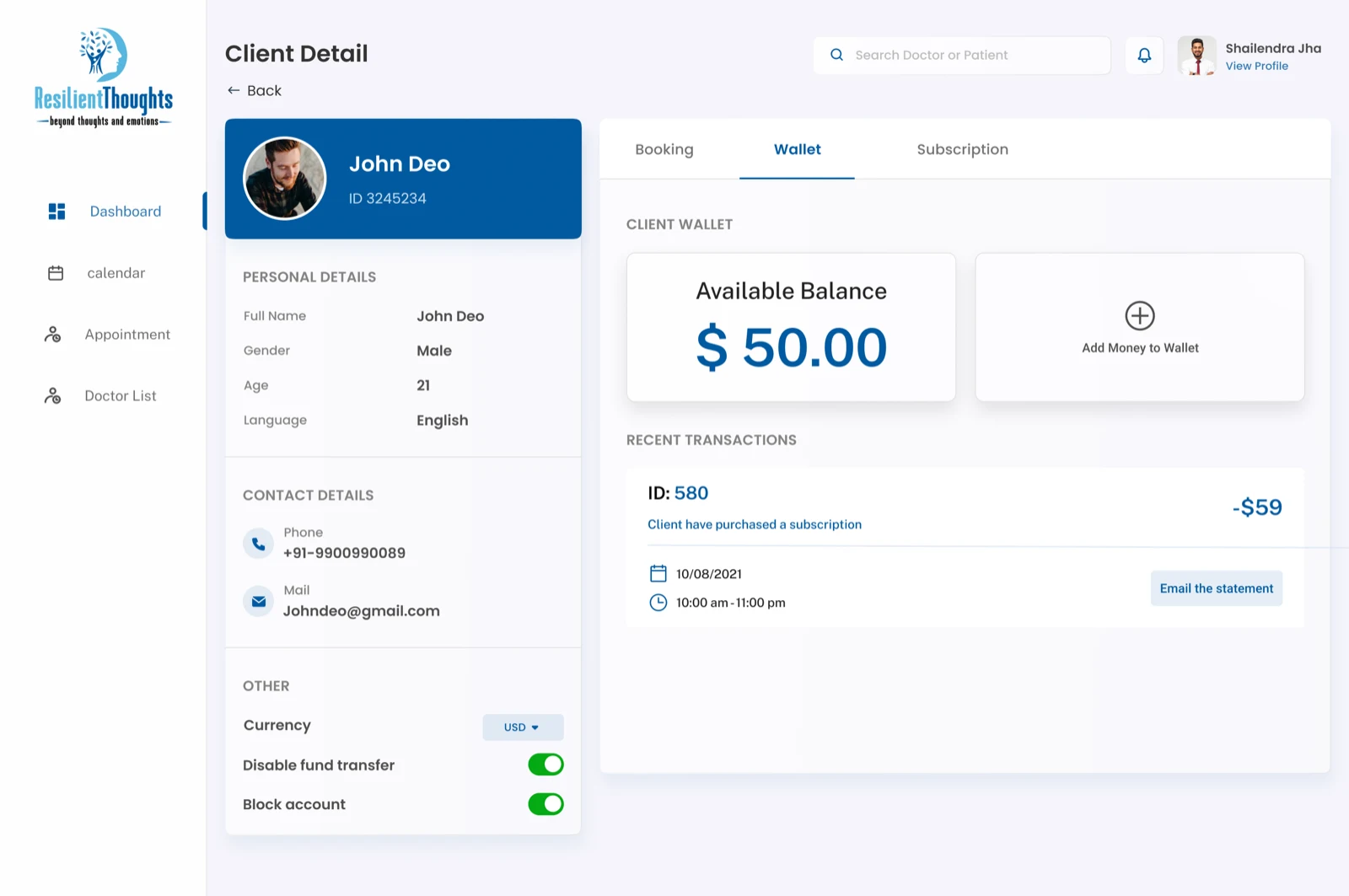Click the -$59 transaction amount
1349x896 pixels.
pyautogui.click(x=1257, y=507)
